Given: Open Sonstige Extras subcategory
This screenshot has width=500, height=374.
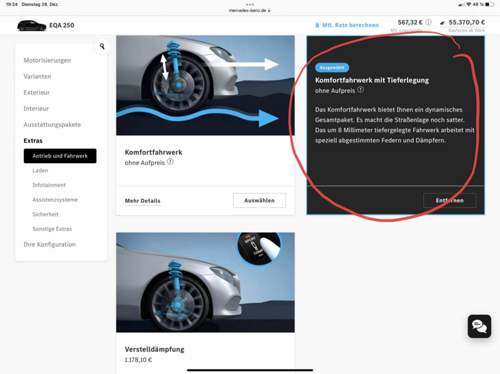Looking at the screenshot, I should click(x=52, y=229).
